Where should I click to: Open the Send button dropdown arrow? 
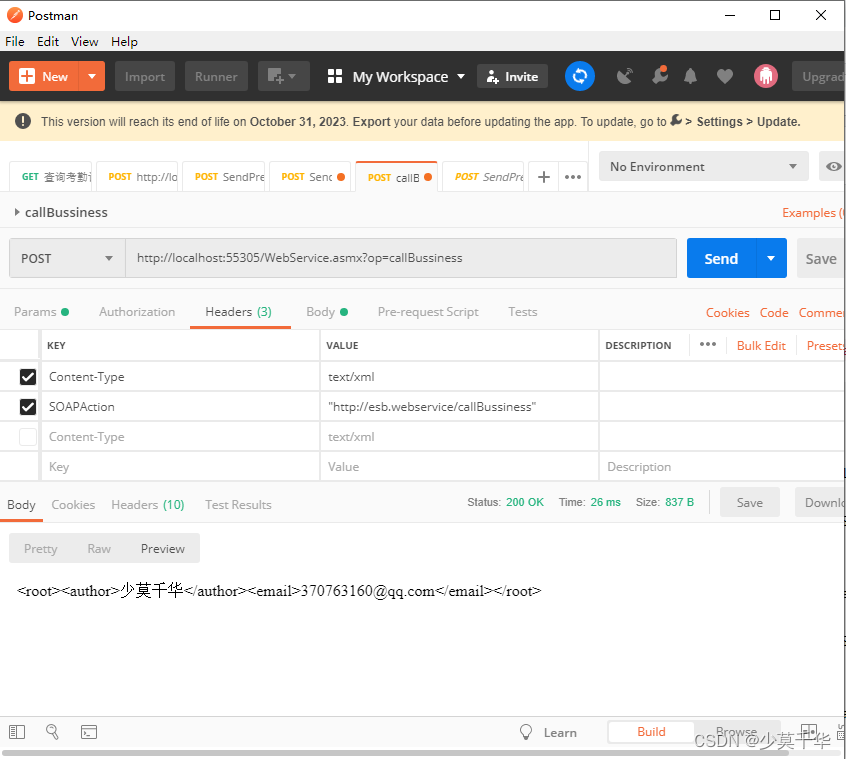pos(771,258)
